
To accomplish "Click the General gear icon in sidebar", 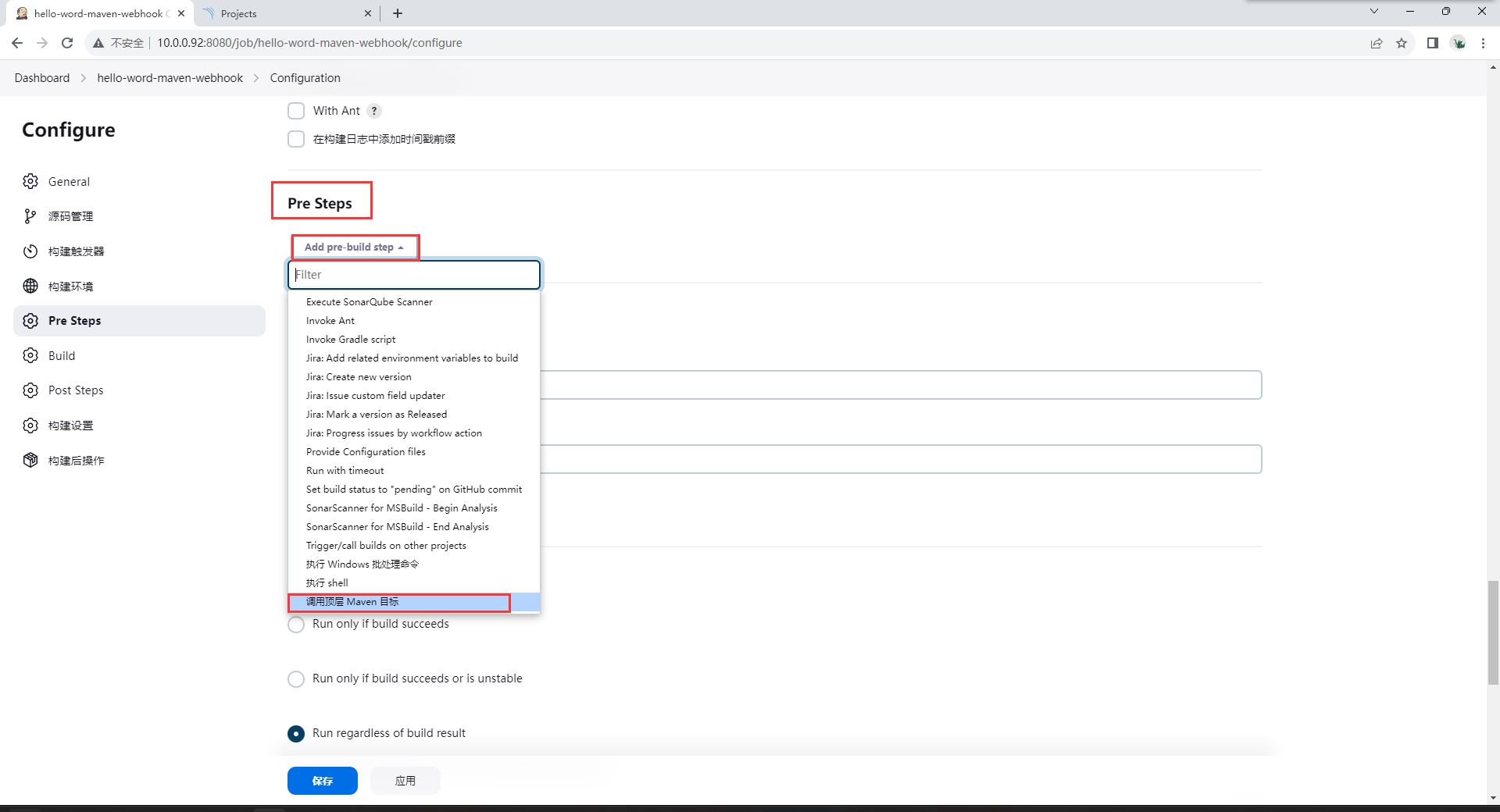I will [30, 181].
